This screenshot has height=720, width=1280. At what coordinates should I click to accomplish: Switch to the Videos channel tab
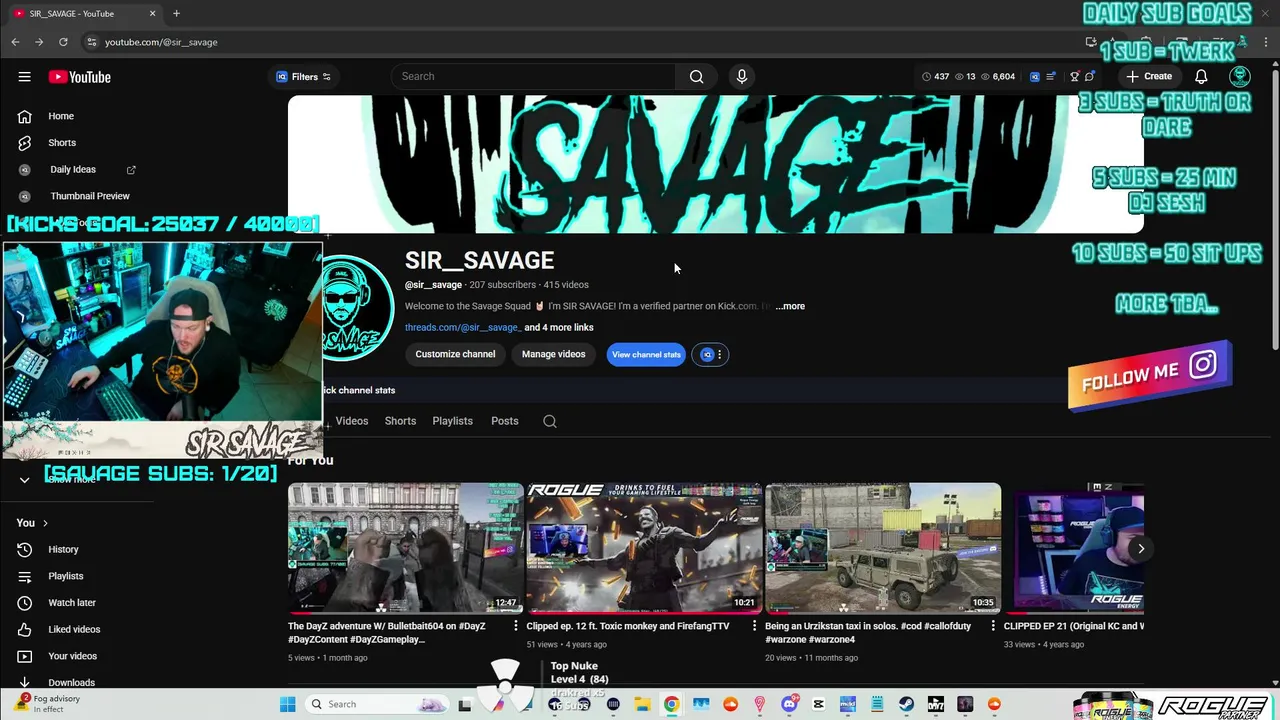pos(351,421)
